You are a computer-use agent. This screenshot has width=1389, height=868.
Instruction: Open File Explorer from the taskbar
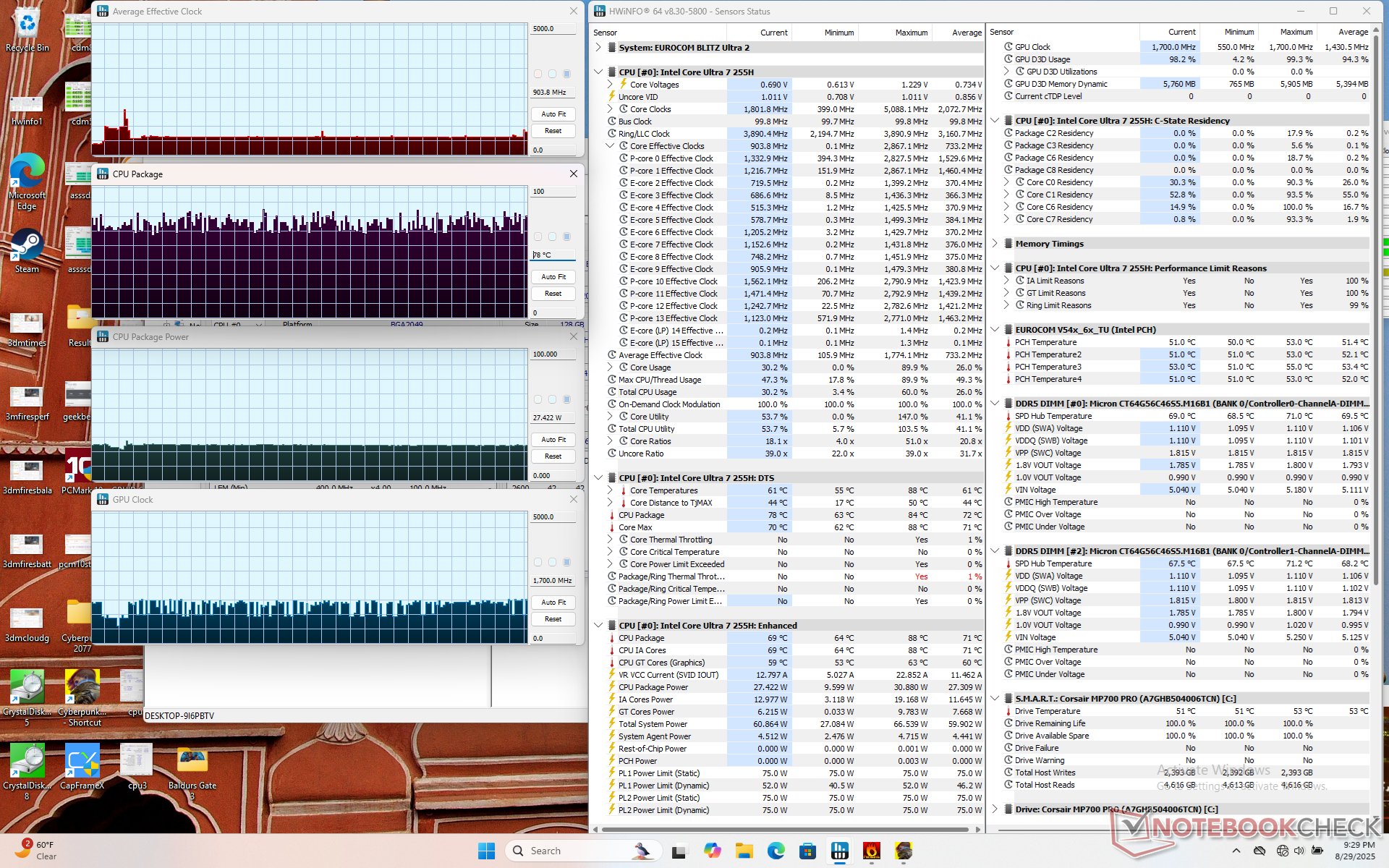[744, 851]
